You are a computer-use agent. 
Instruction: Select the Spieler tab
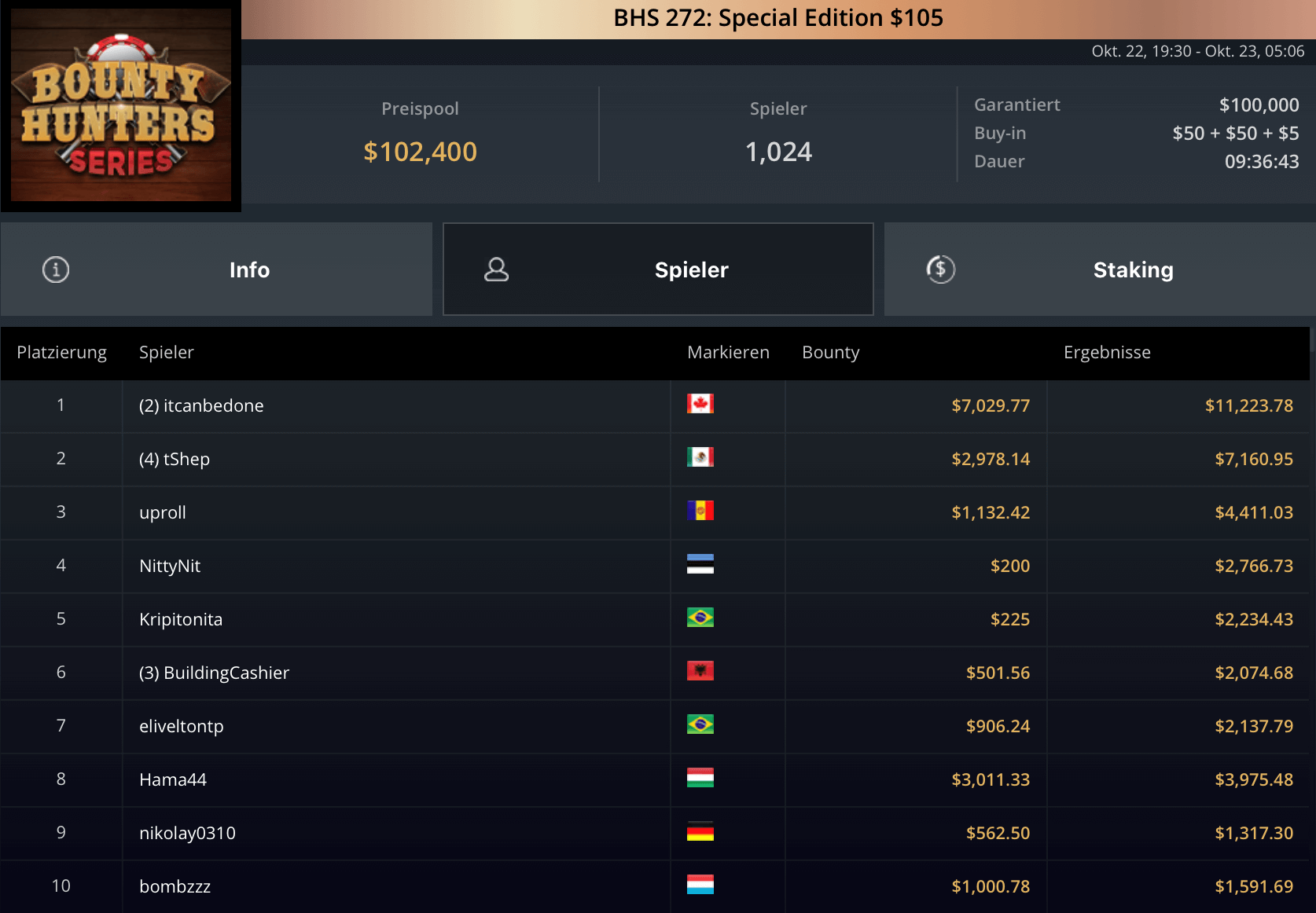(690, 269)
